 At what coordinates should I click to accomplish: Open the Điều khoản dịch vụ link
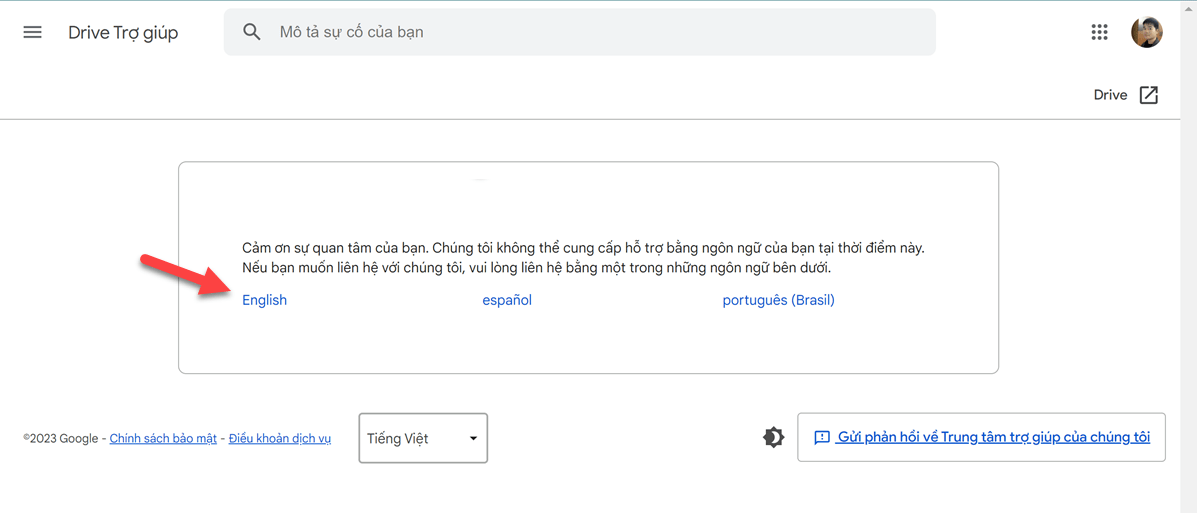click(x=279, y=438)
